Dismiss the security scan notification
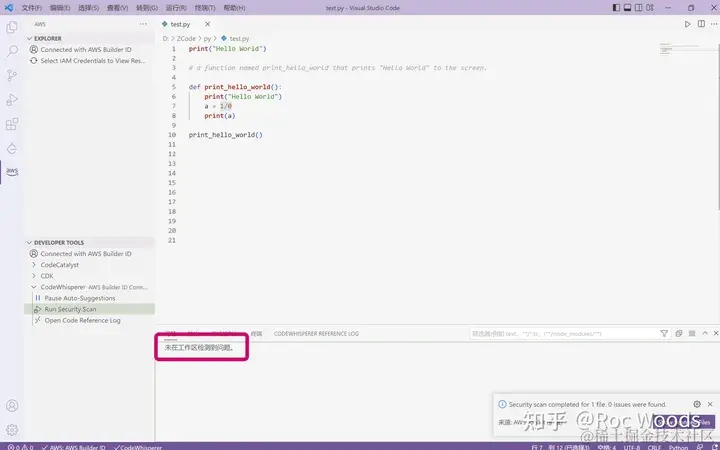The width and height of the screenshot is (720, 450). click(x=710, y=404)
